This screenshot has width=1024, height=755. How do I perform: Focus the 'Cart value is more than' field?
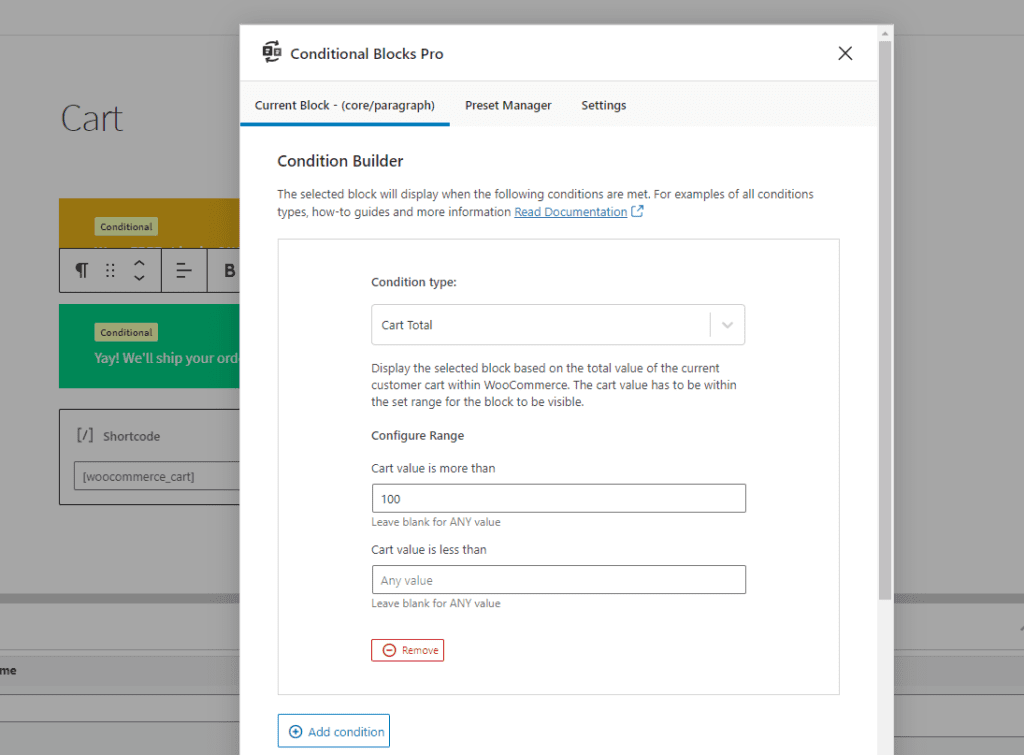point(558,498)
